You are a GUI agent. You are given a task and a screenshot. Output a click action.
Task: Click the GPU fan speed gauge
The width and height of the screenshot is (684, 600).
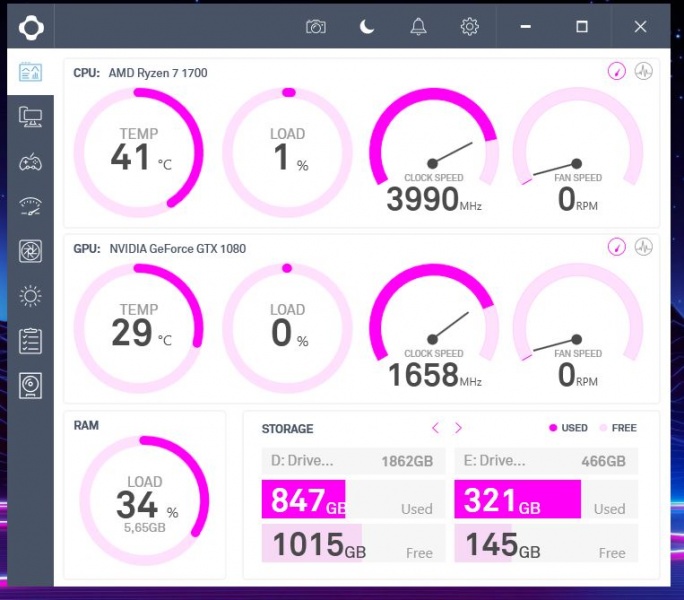(578, 326)
